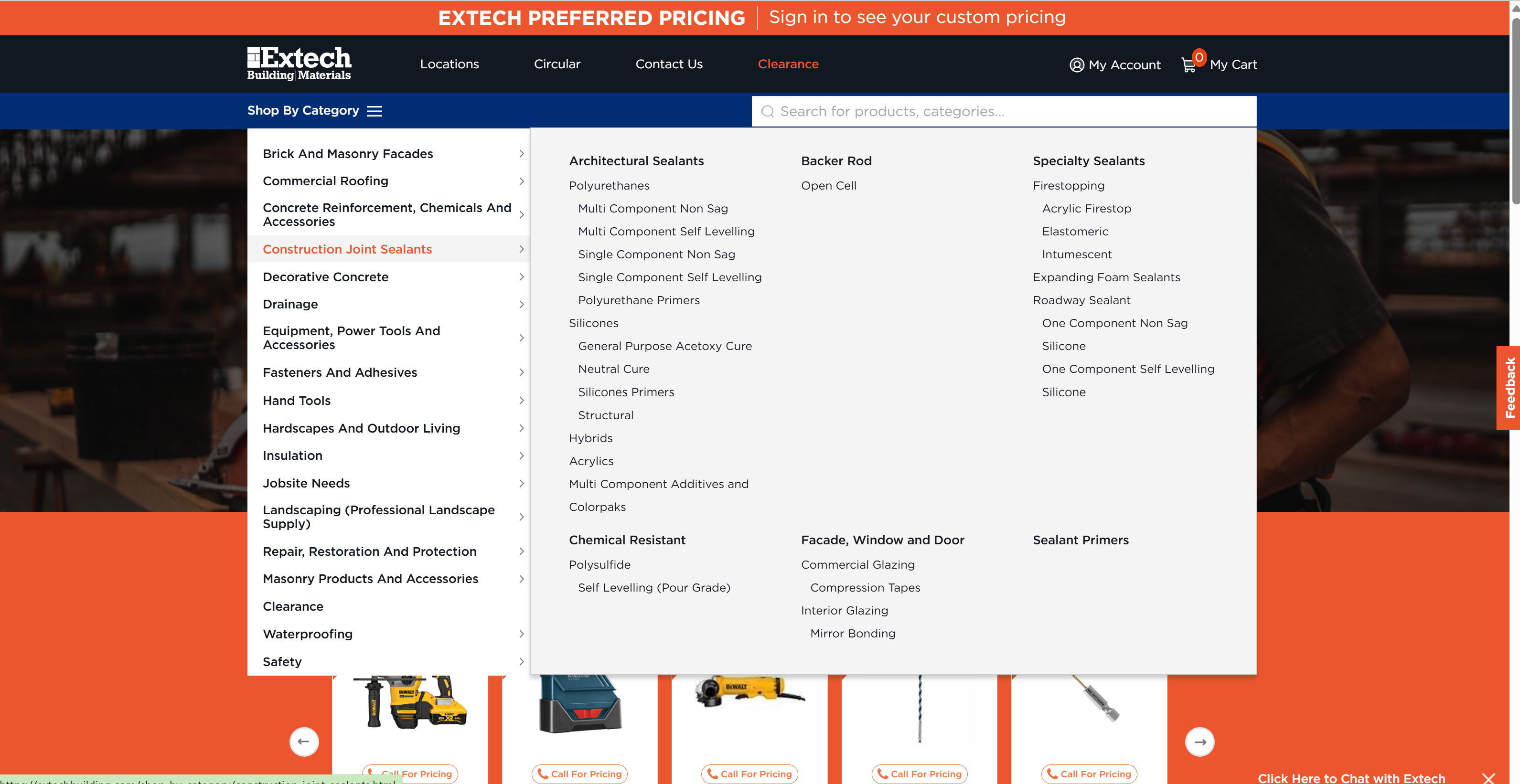Click Intumescent link

click(1076, 255)
